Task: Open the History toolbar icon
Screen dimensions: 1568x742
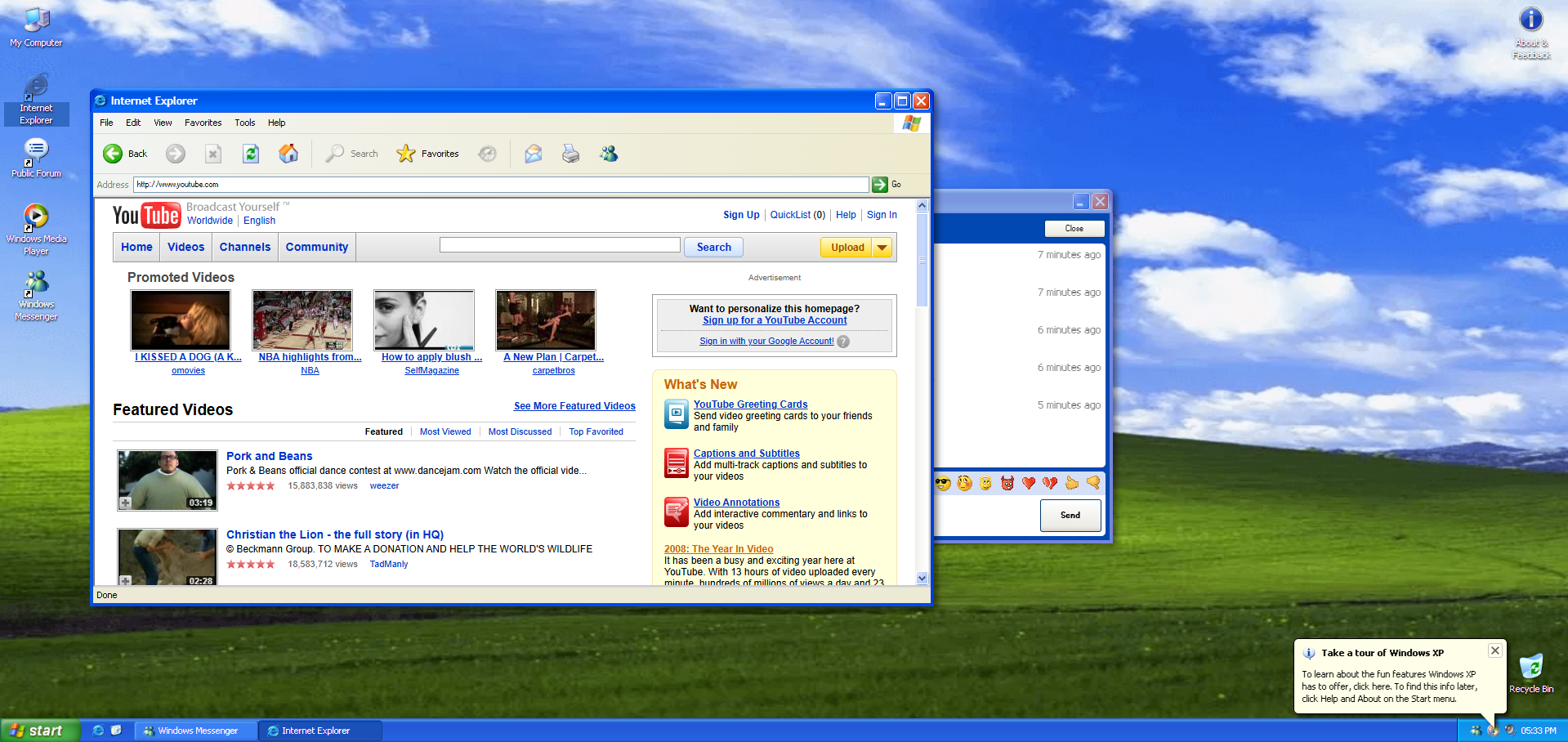Action: [487, 154]
